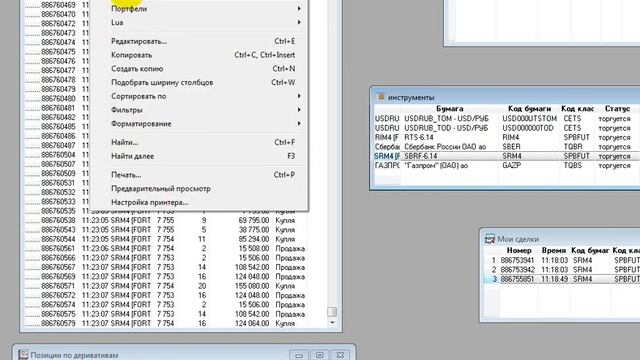Click the Позиции по деривативам window icon
The width and height of the screenshot is (640, 360).
(23, 355)
